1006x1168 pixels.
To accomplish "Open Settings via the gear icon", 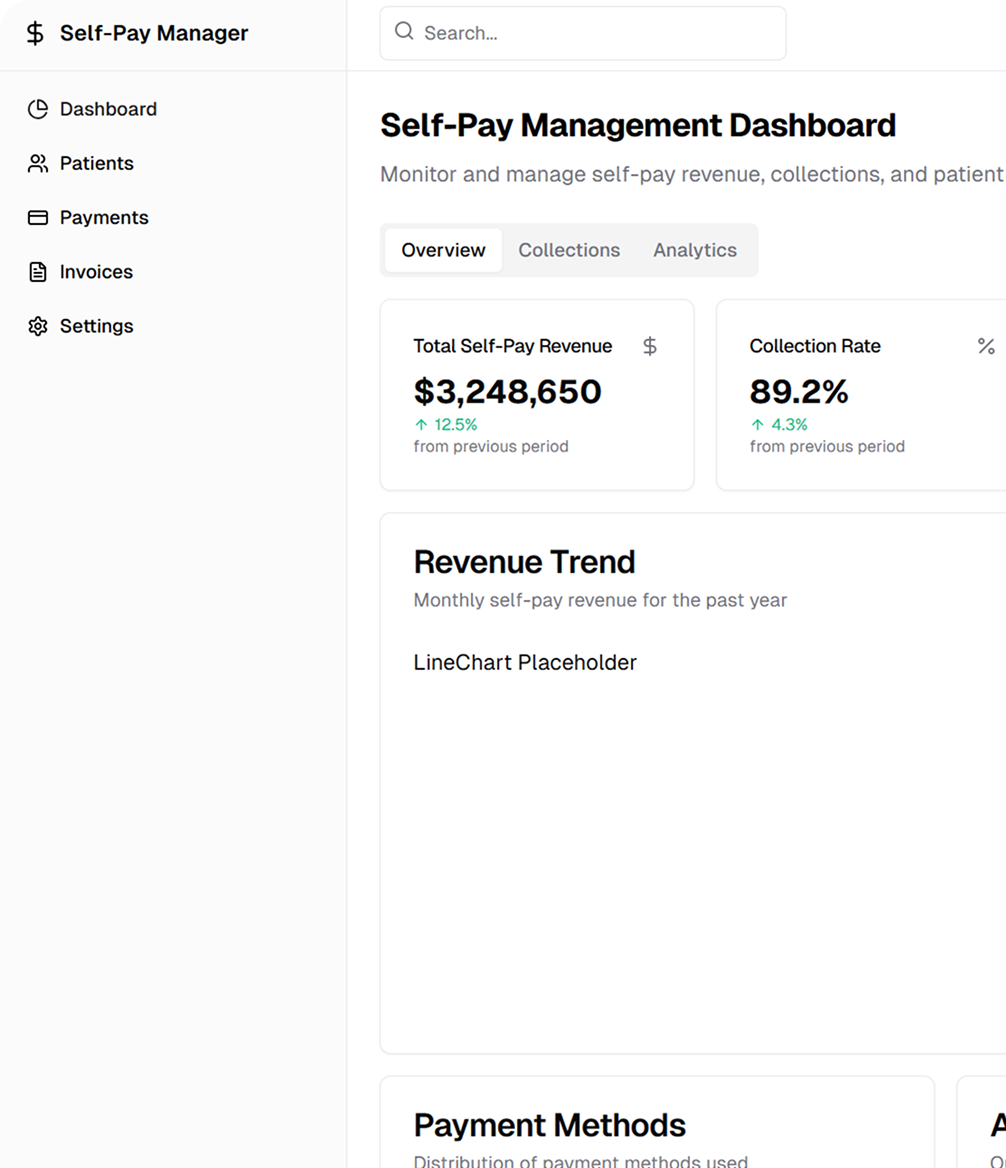I will click(38, 326).
